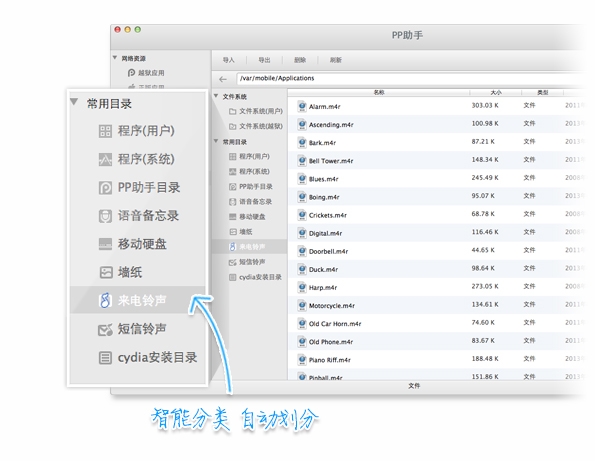Click the file icon of Crickets.m4r

(x=302, y=215)
